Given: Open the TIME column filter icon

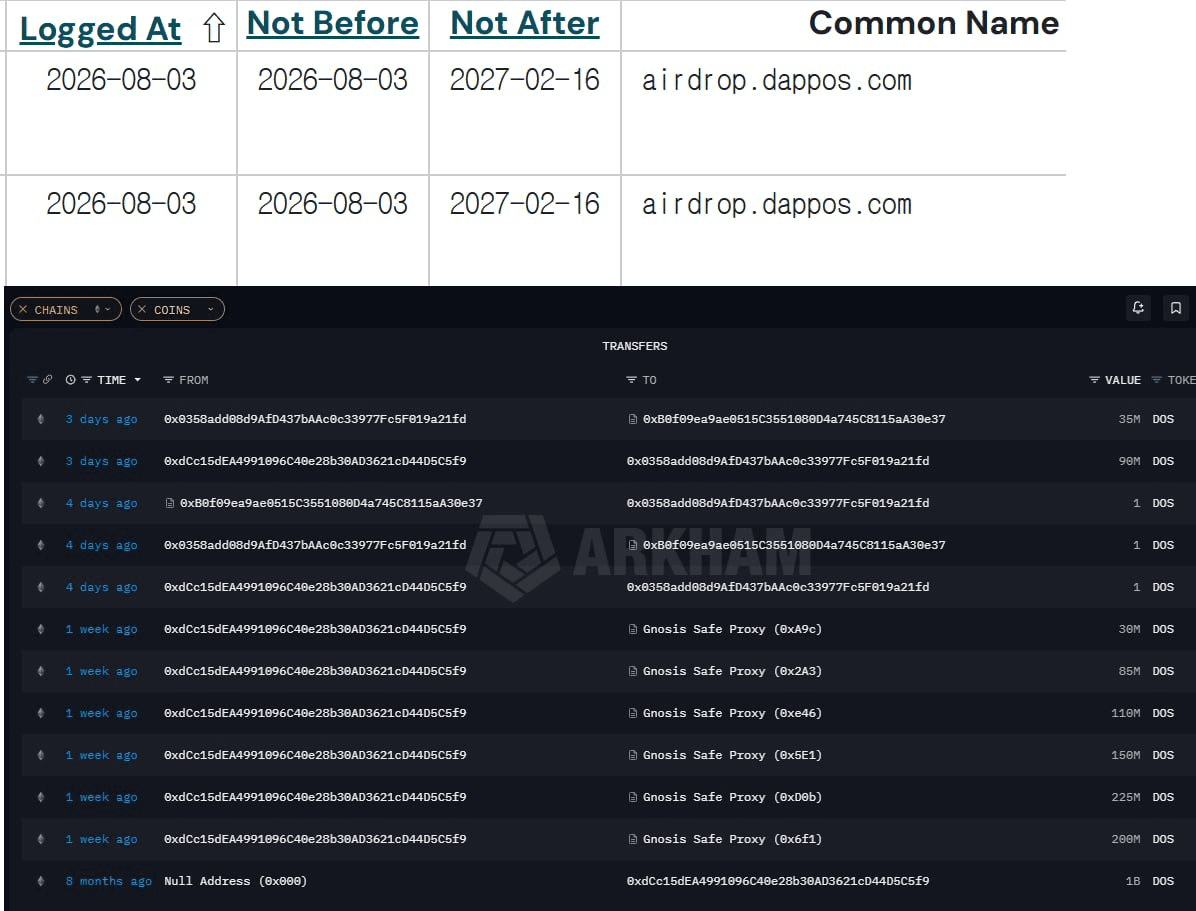Looking at the screenshot, I should [86, 379].
